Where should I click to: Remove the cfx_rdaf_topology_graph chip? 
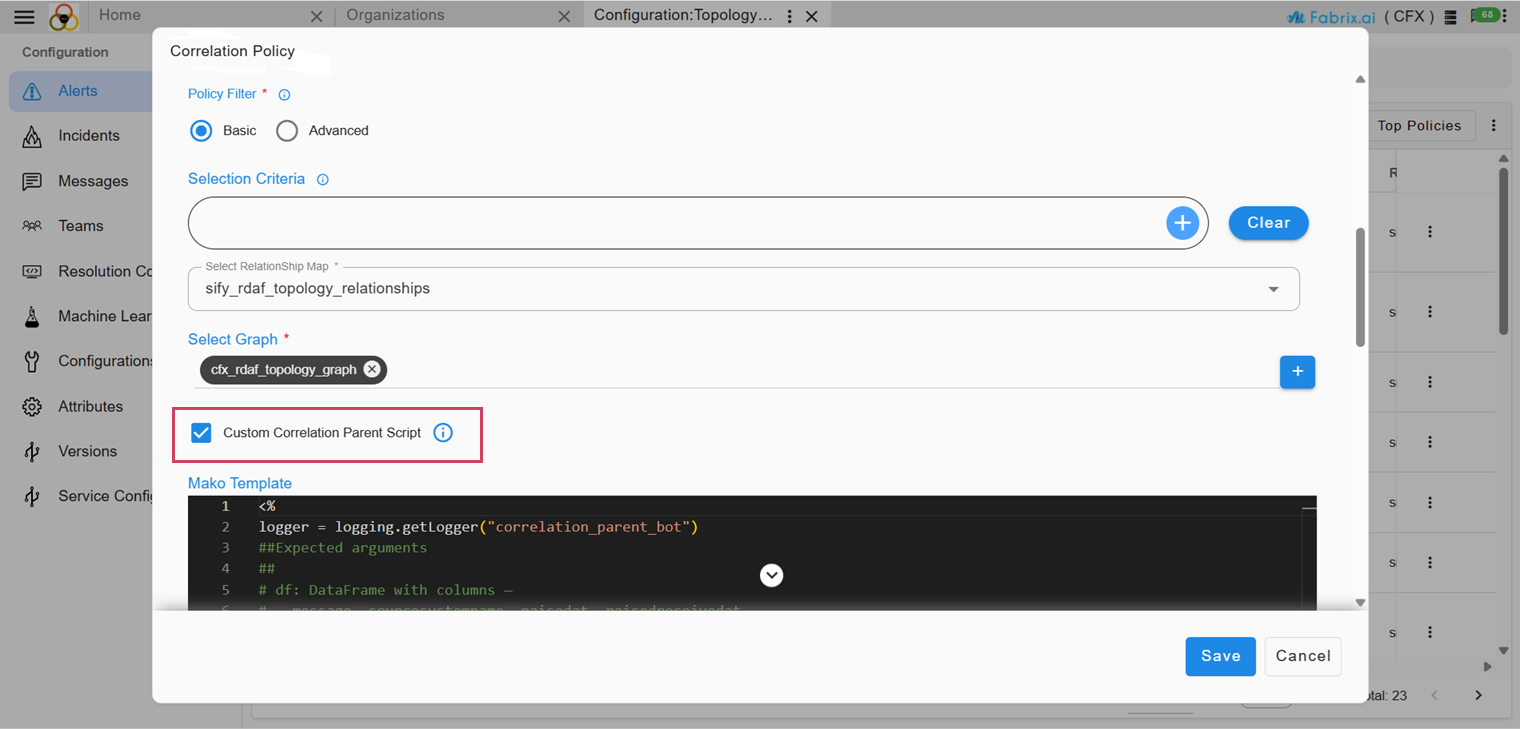[372, 369]
